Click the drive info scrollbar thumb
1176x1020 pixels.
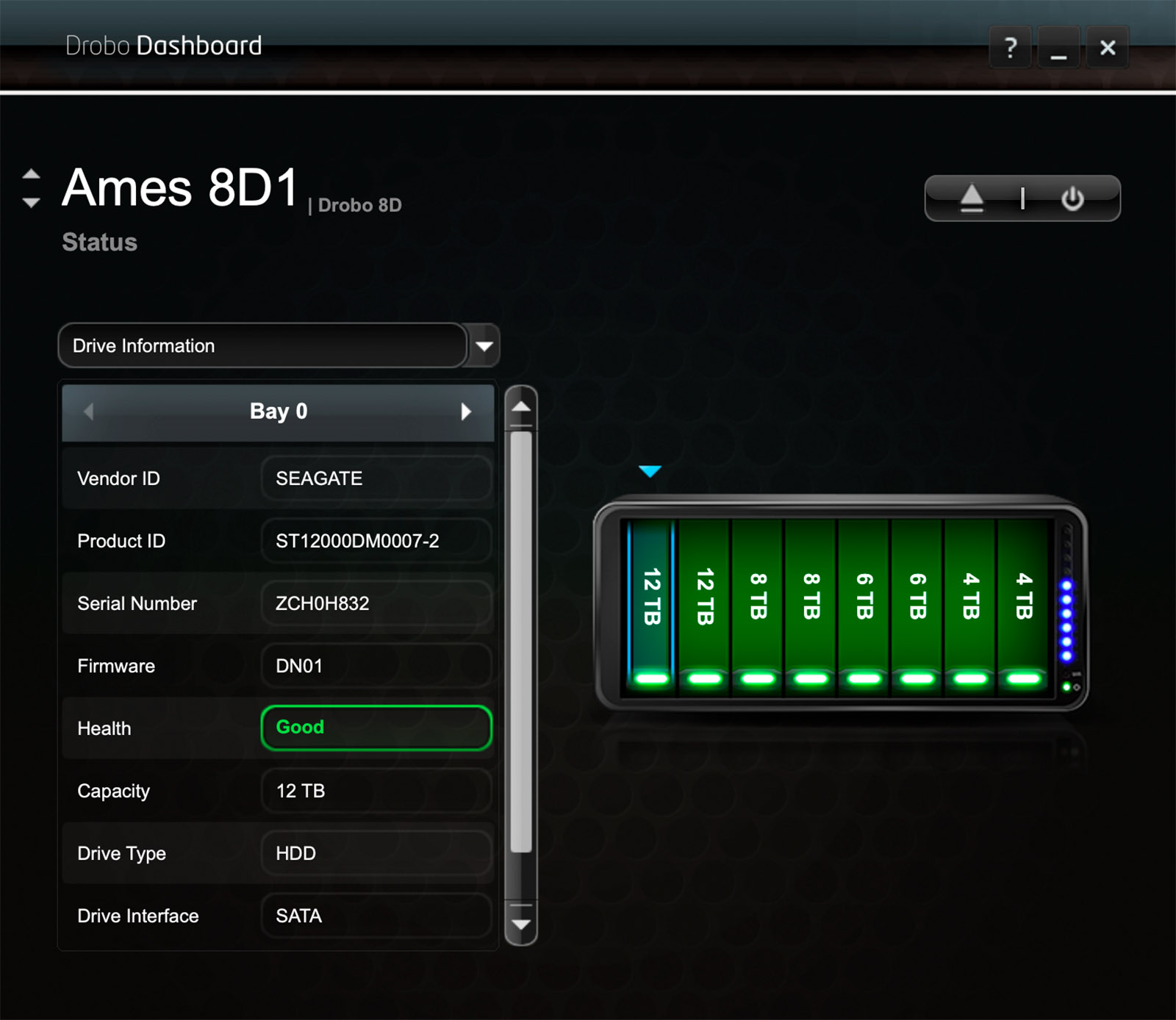(x=521, y=639)
